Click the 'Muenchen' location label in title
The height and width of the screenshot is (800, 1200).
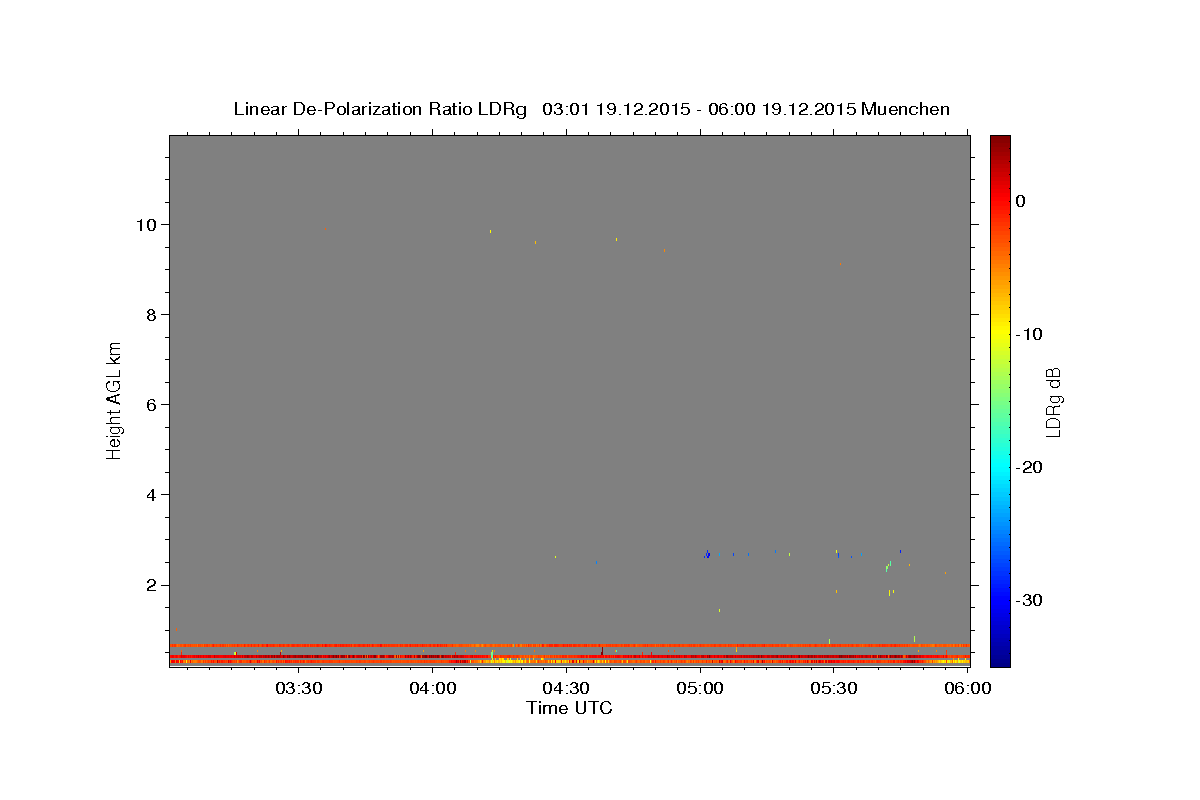tap(907, 109)
